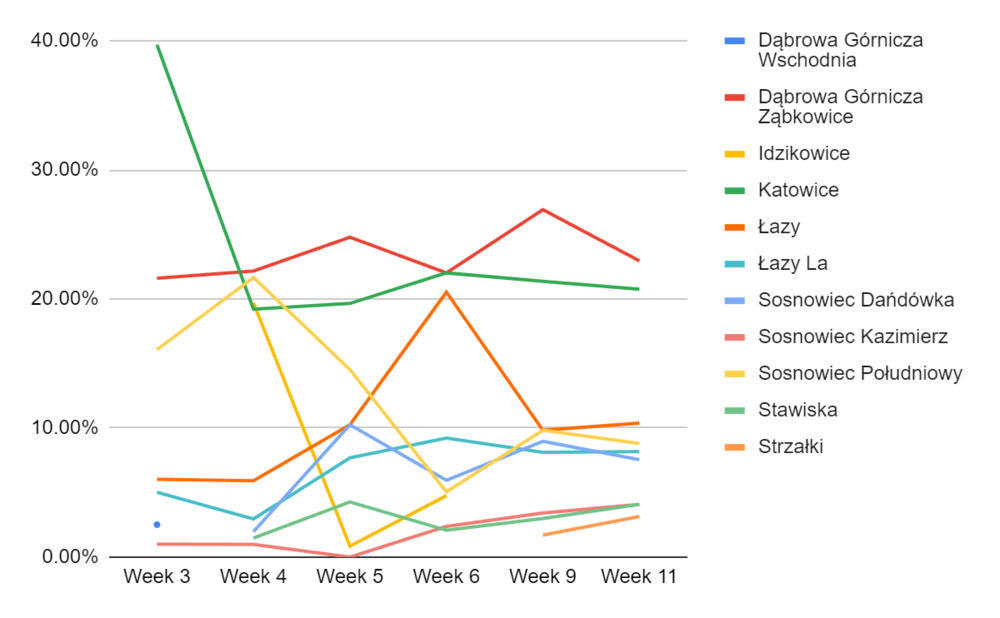Click the 20.00% y-axis label
This screenshot has height=618, width=1000.
(64, 299)
